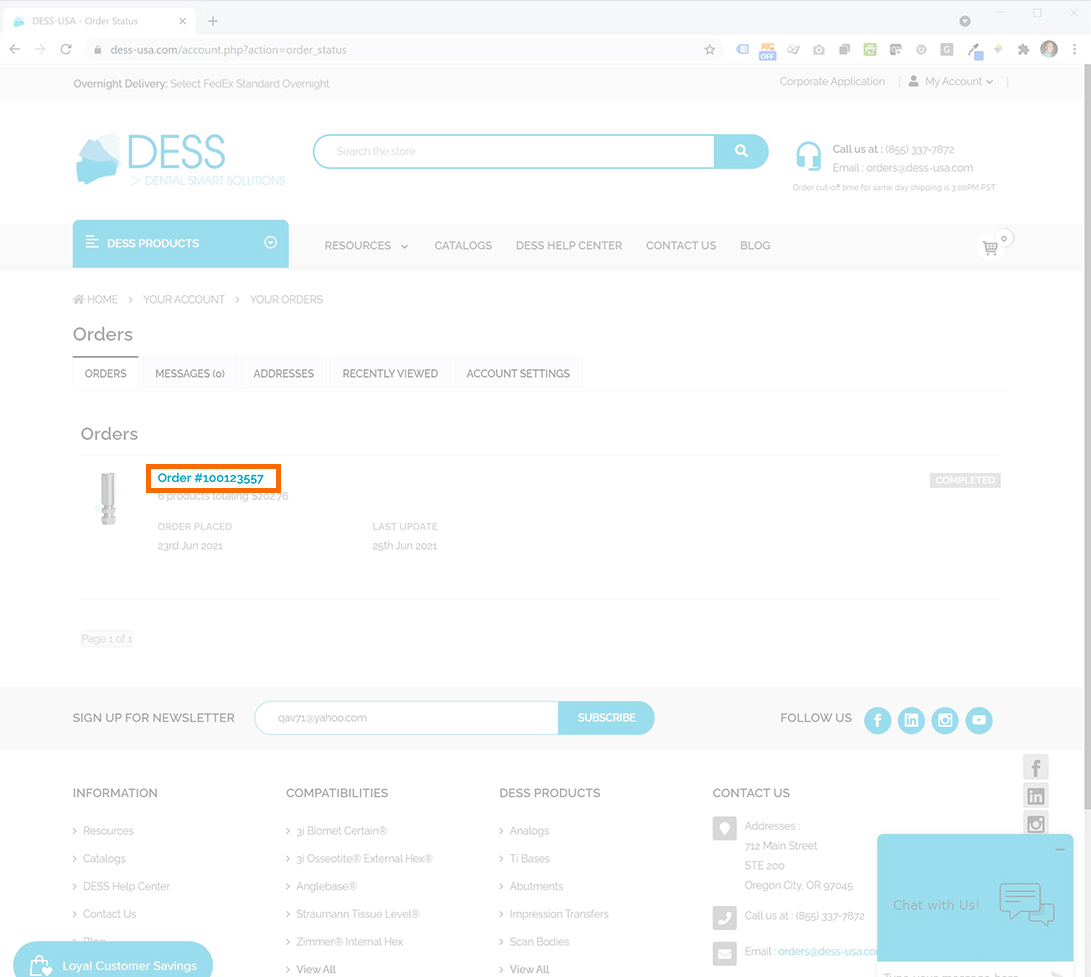Viewport: 1091px width, 977px height.
Task: Click in the Search the store field
Action: click(x=514, y=151)
